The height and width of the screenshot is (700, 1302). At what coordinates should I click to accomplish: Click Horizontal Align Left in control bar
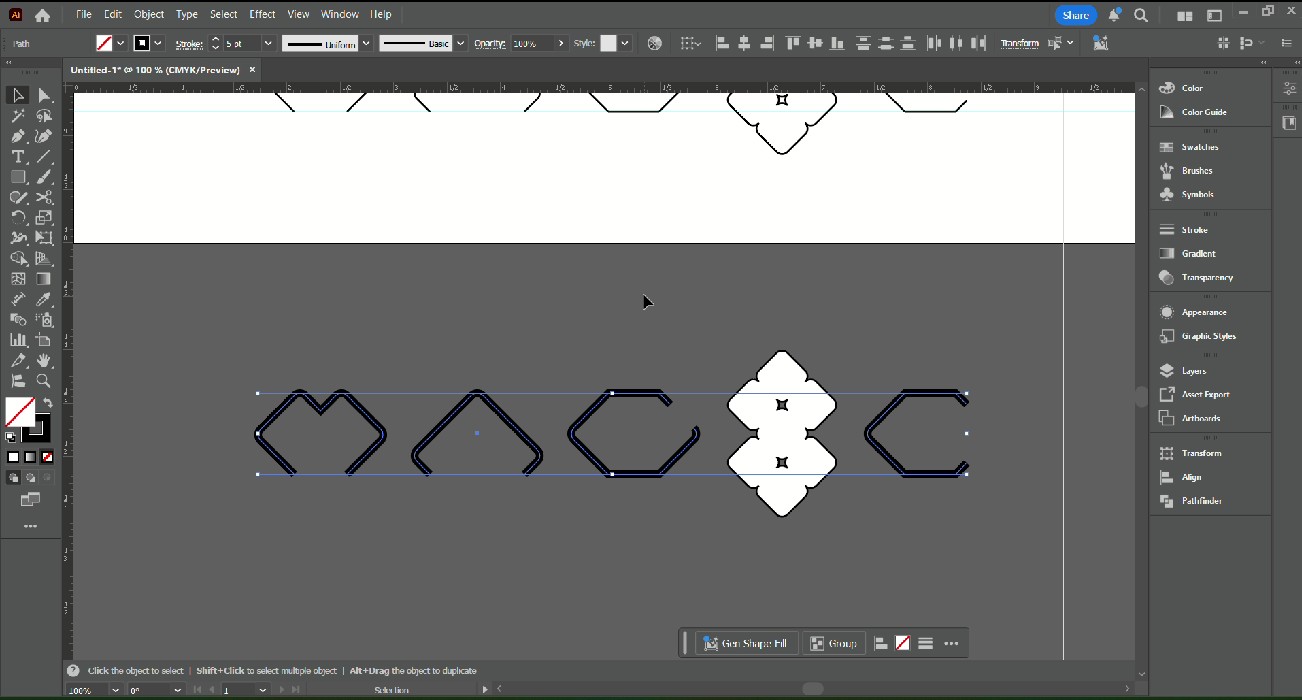[722, 43]
